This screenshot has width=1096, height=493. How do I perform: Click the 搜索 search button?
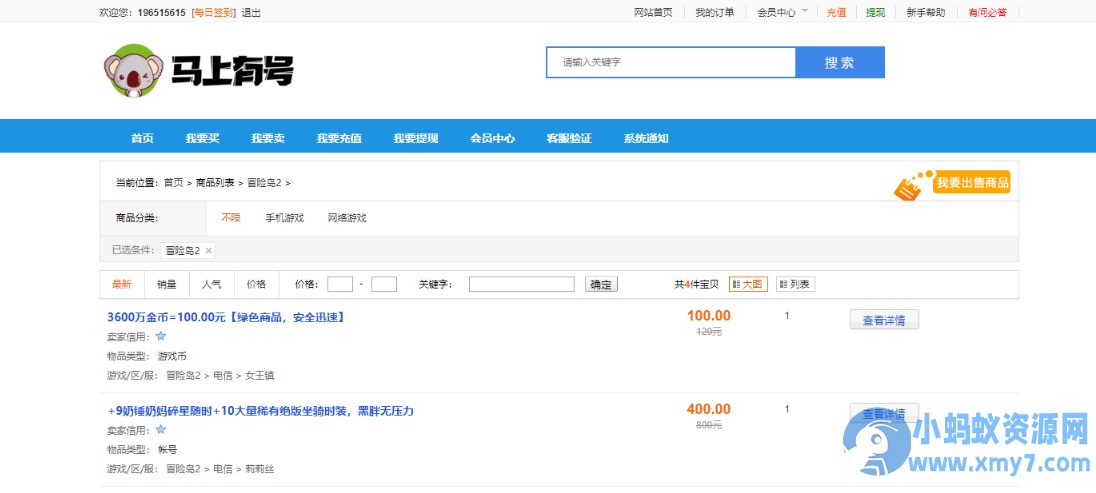click(x=840, y=62)
